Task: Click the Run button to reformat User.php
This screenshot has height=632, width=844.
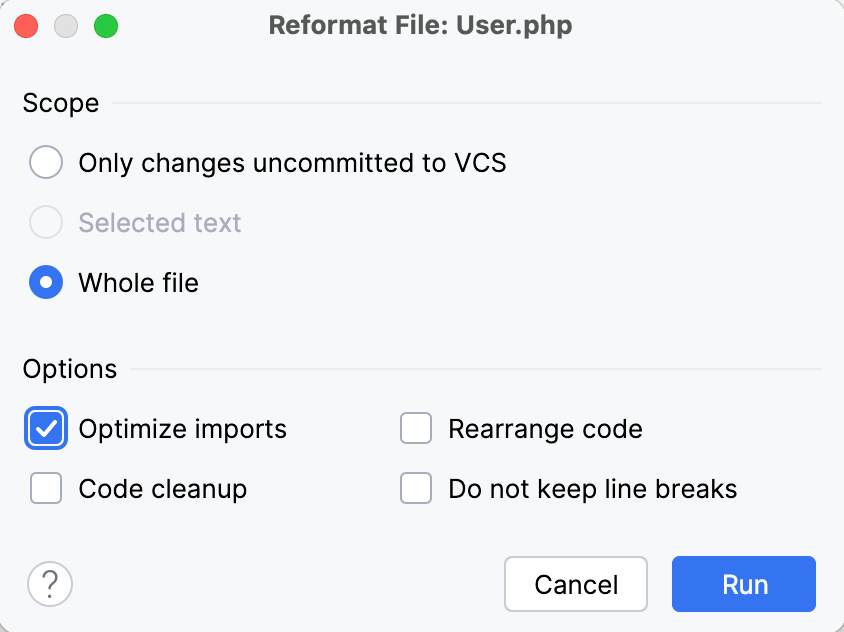Action: (743, 584)
